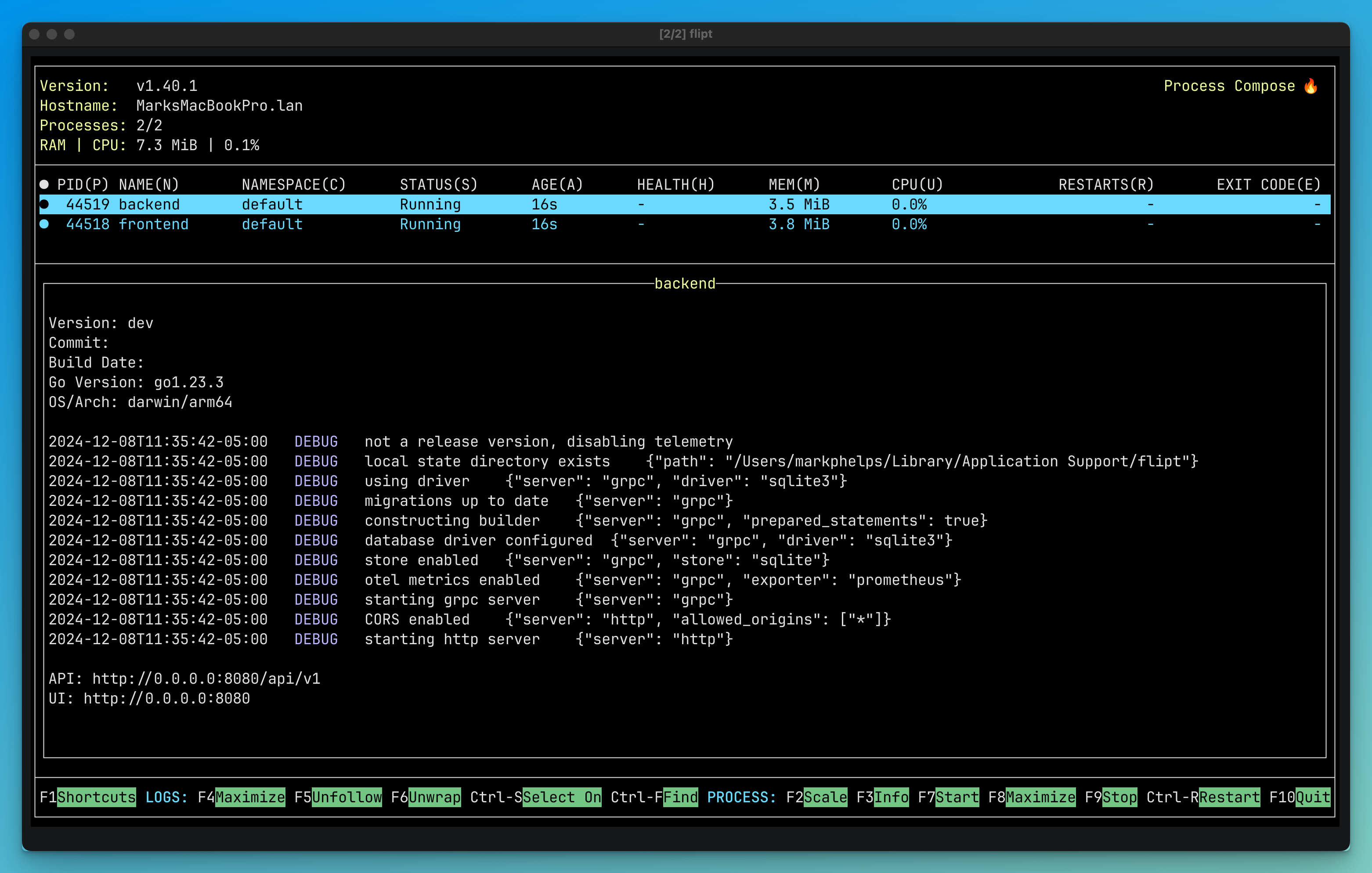Click the Processes count 2/2
Screen dimensions: 1372x873
149,125
